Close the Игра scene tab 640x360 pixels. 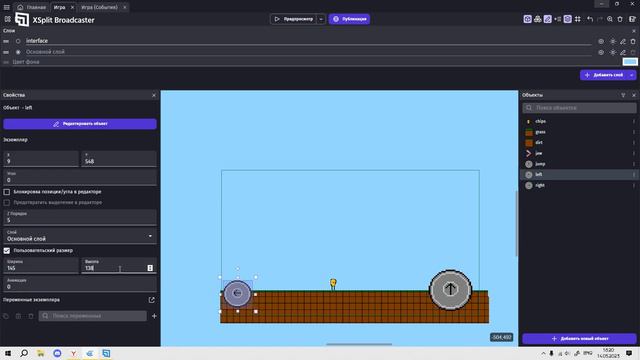pyautogui.click(x=72, y=7)
